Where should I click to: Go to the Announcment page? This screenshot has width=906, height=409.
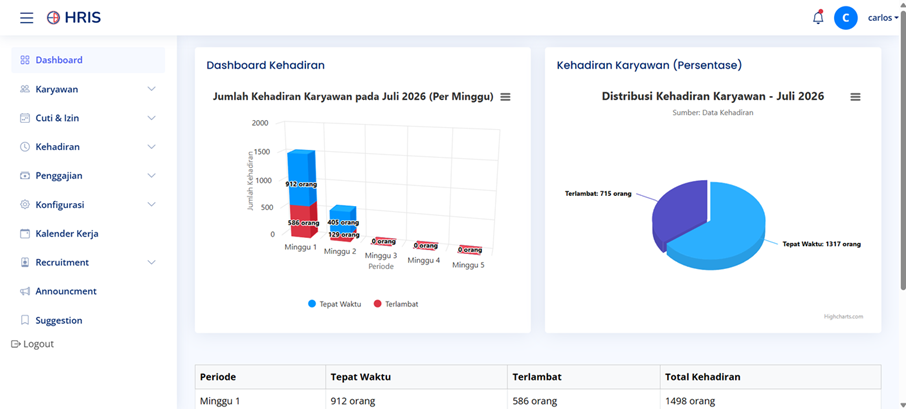point(88,292)
